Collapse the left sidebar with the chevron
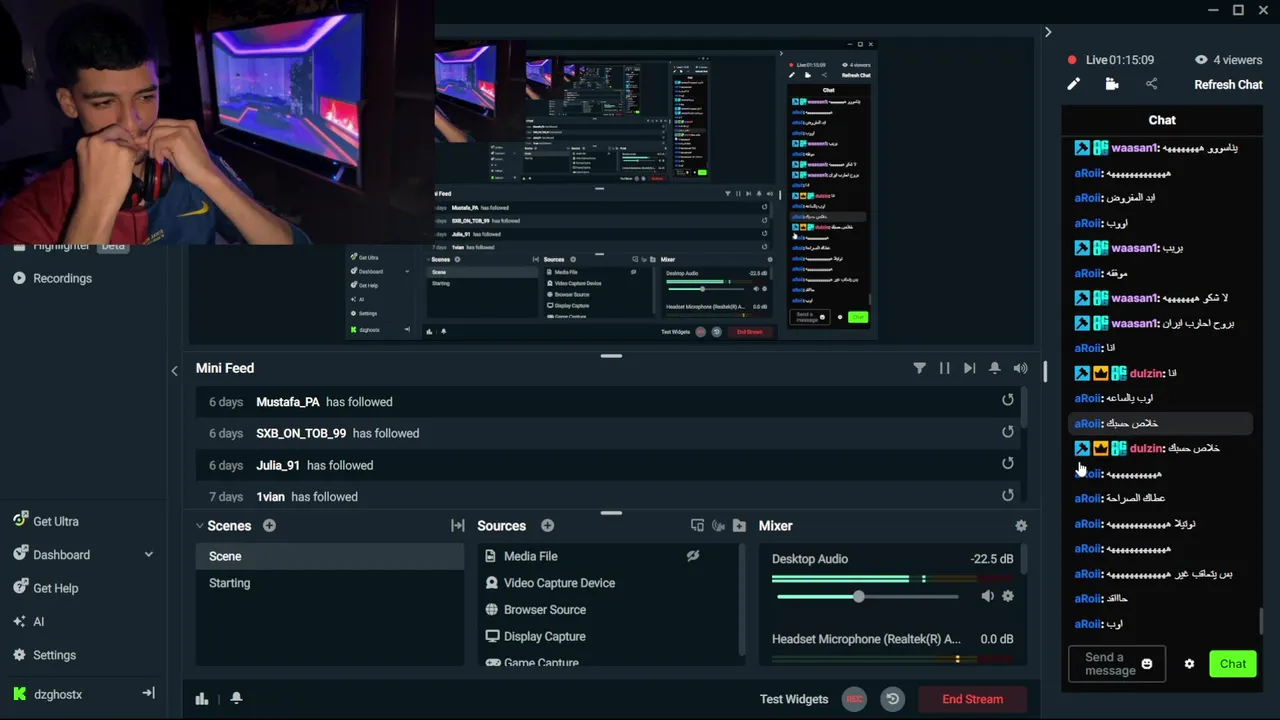The image size is (1280, 720). 174,370
